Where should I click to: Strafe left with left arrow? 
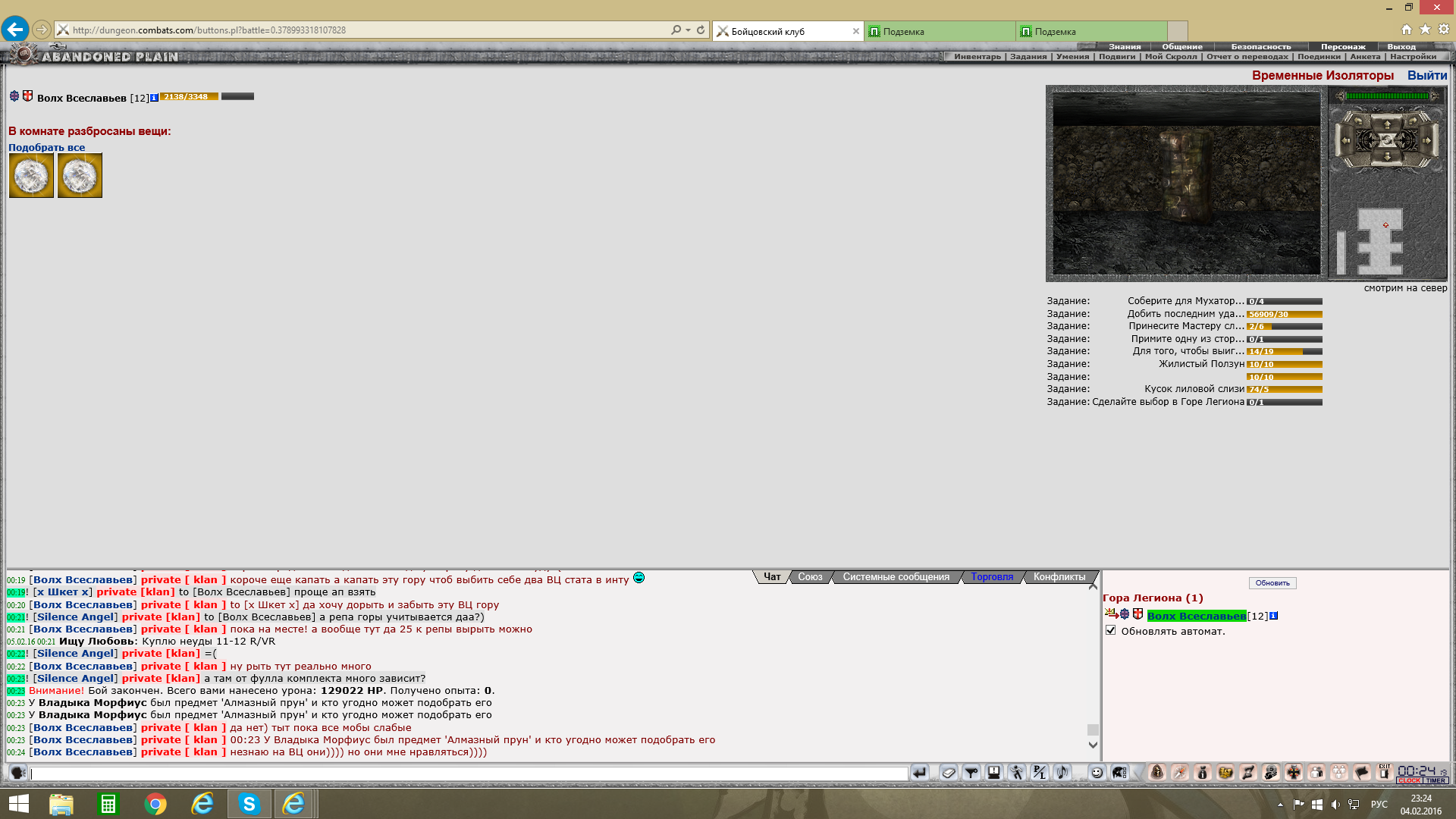[1346, 140]
